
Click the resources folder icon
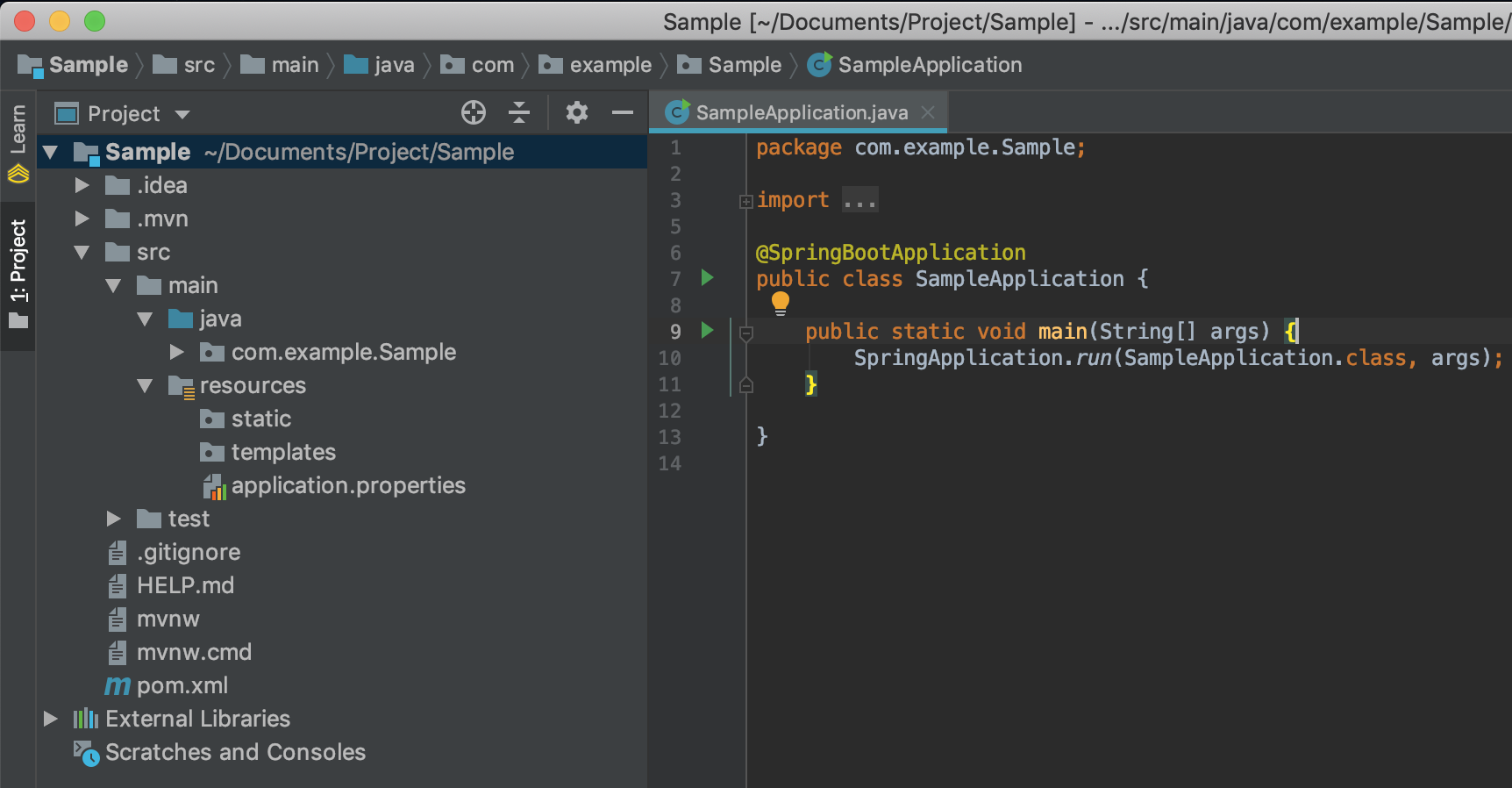pyautogui.click(x=182, y=387)
